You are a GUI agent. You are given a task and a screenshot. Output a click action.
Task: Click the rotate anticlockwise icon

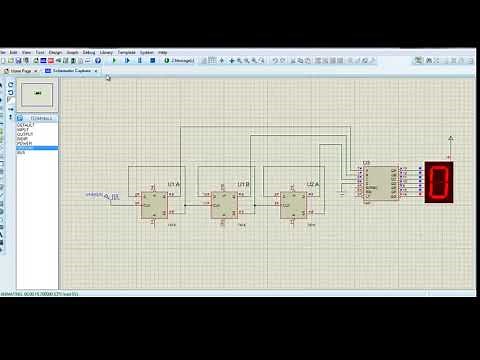coord(11,92)
